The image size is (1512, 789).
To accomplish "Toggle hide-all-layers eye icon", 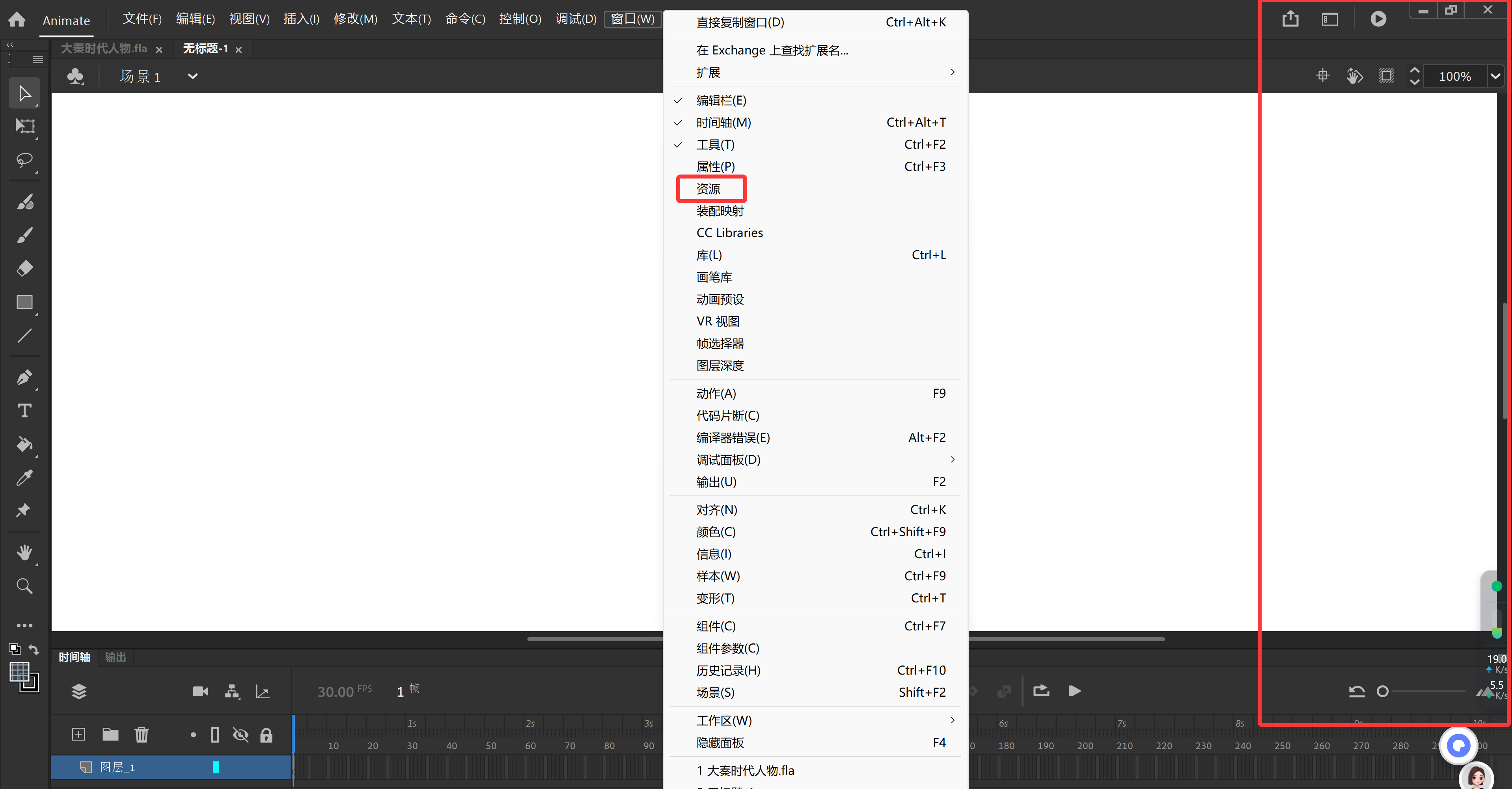I will tap(241, 735).
